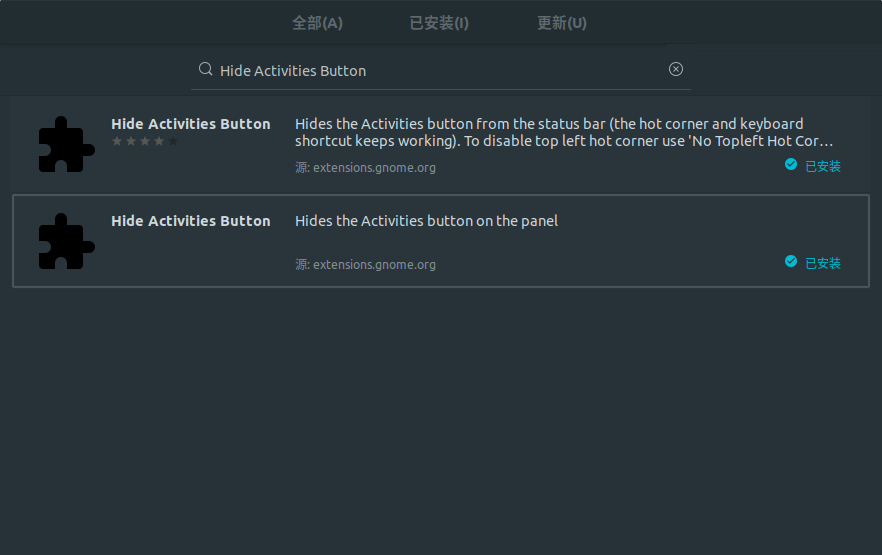
Task: Click extensions.gnome.org source under the panel extension
Action: [x=374, y=265]
